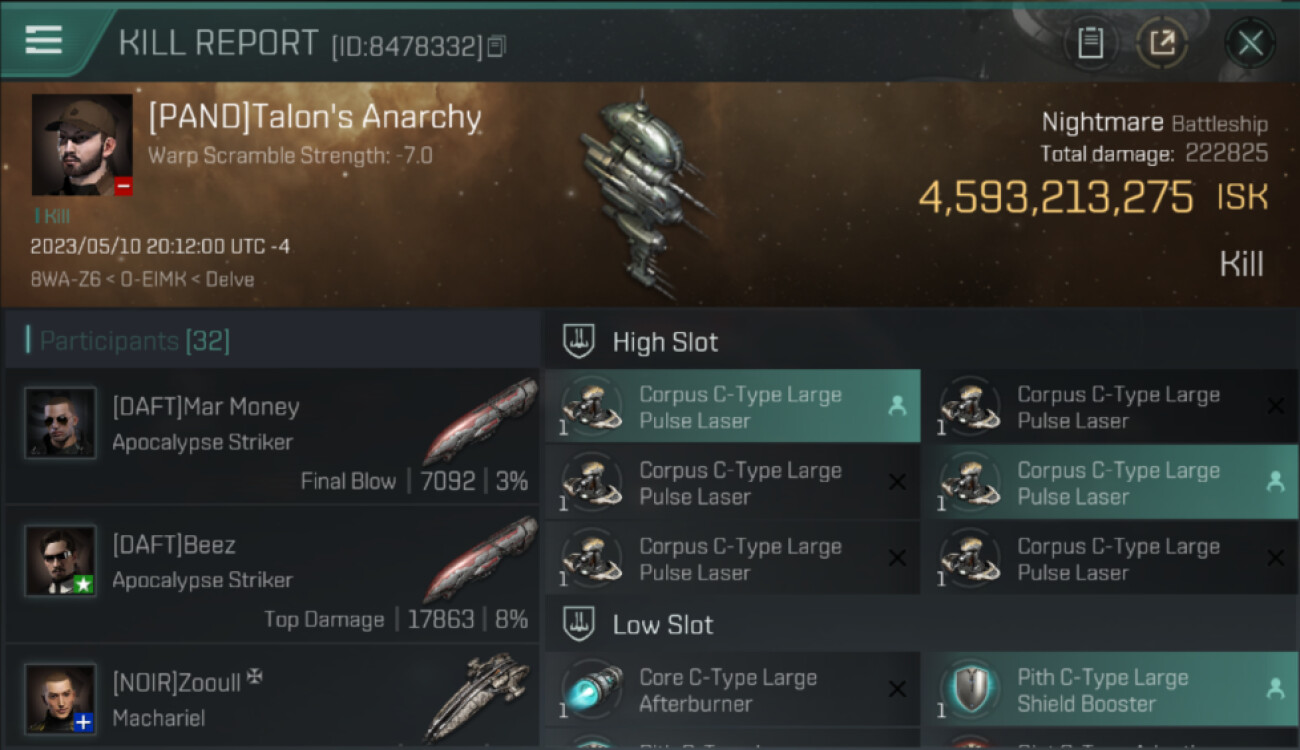Click the Participants [32] header
The width and height of the screenshot is (1300, 750).
135,341
